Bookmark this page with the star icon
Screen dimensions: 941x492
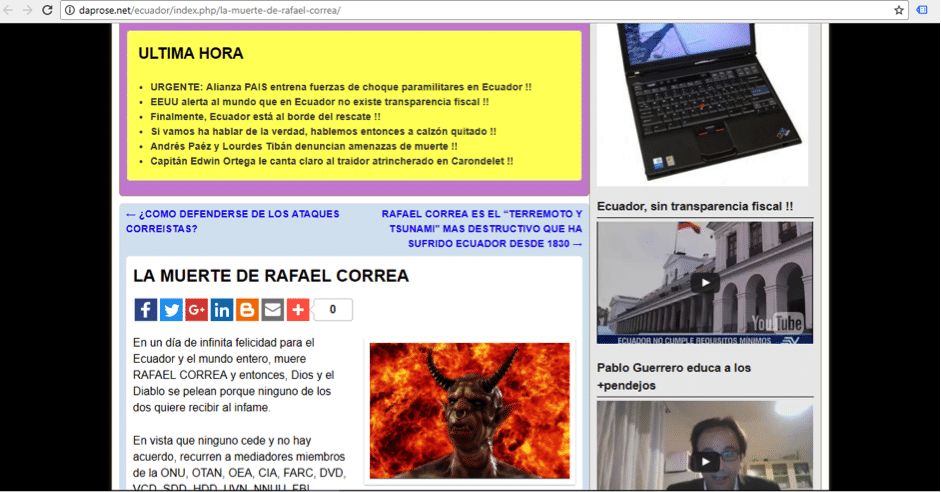898,10
